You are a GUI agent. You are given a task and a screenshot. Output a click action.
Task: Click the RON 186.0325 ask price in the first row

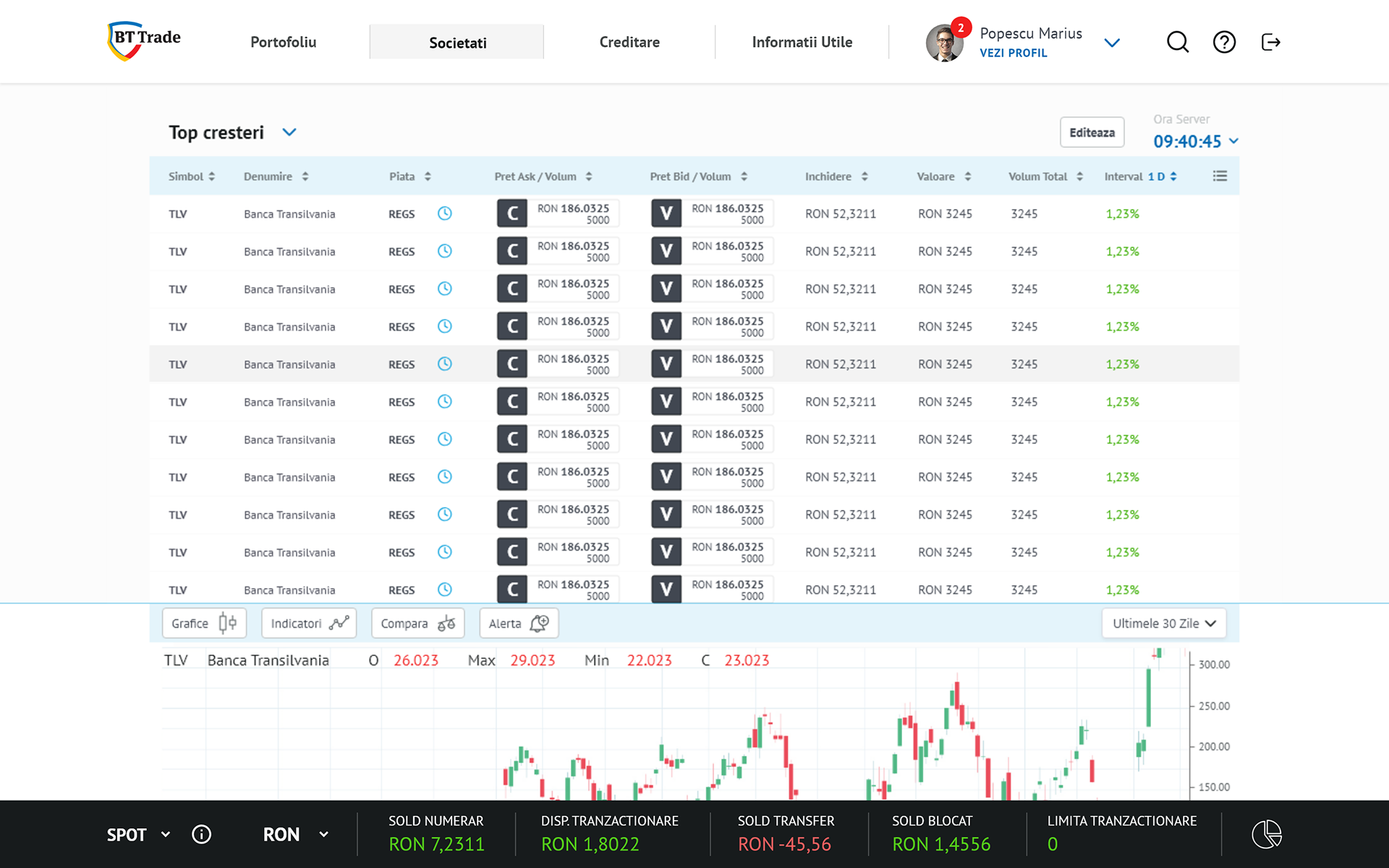pyautogui.click(x=573, y=208)
